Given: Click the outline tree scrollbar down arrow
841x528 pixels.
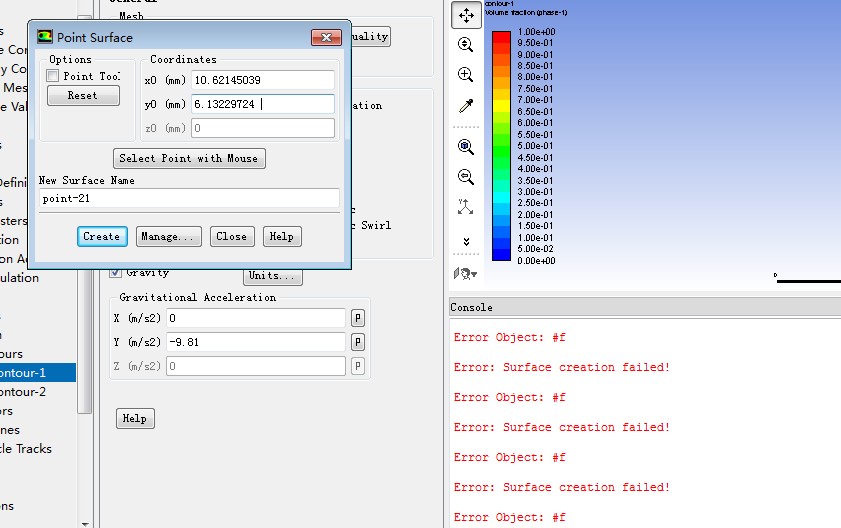Looking at the screenshot, I should point(85,524).
